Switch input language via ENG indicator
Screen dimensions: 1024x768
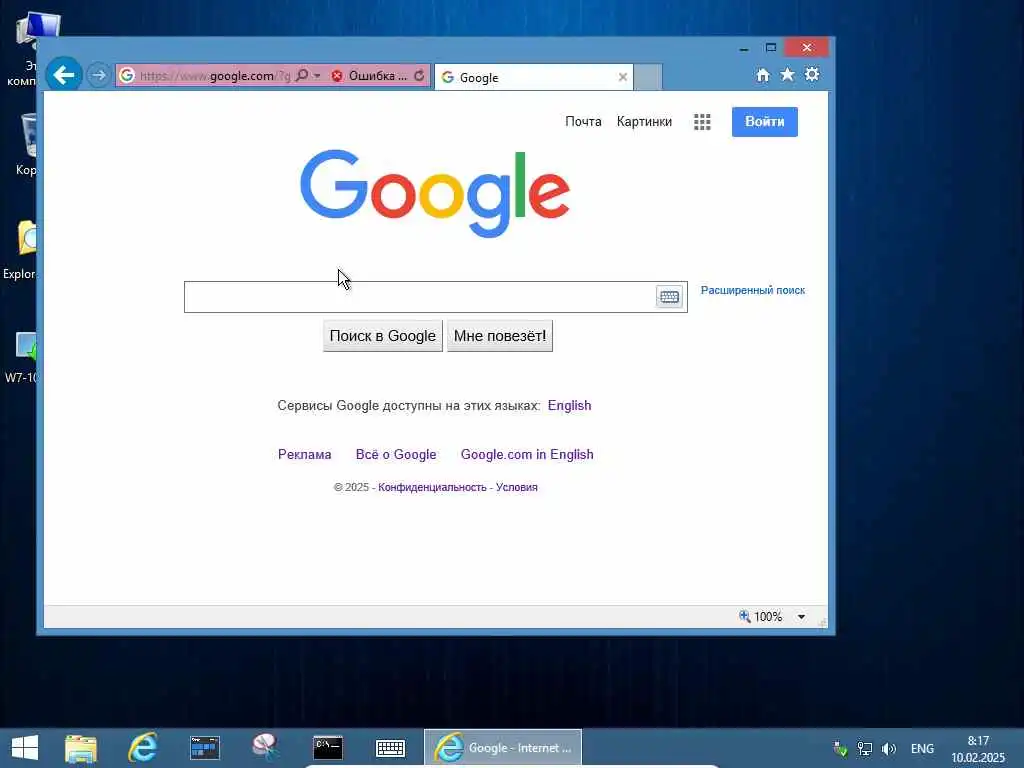(x=922, y=748)
